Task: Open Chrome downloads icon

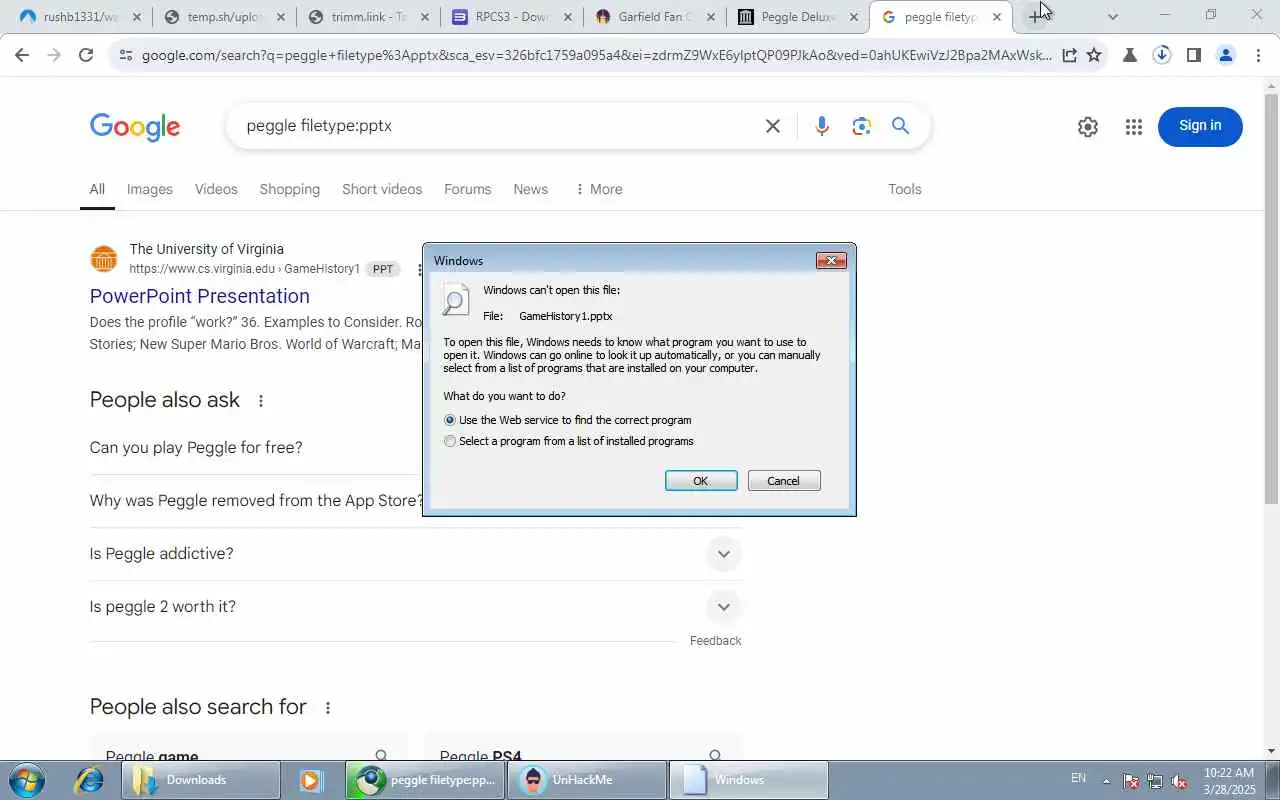Action: [1162, 55]
